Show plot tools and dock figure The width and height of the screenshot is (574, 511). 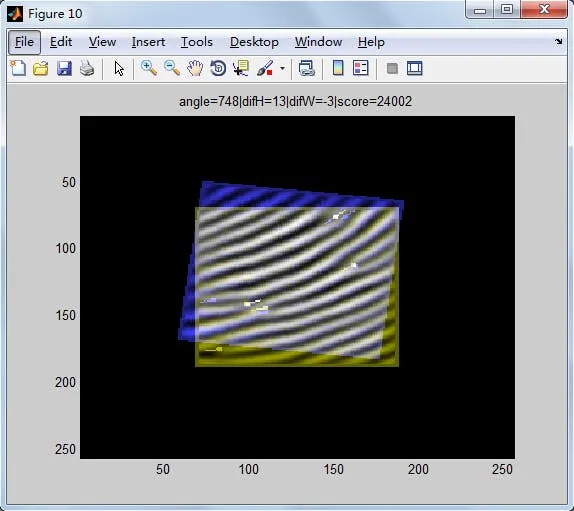click(415, 68)
